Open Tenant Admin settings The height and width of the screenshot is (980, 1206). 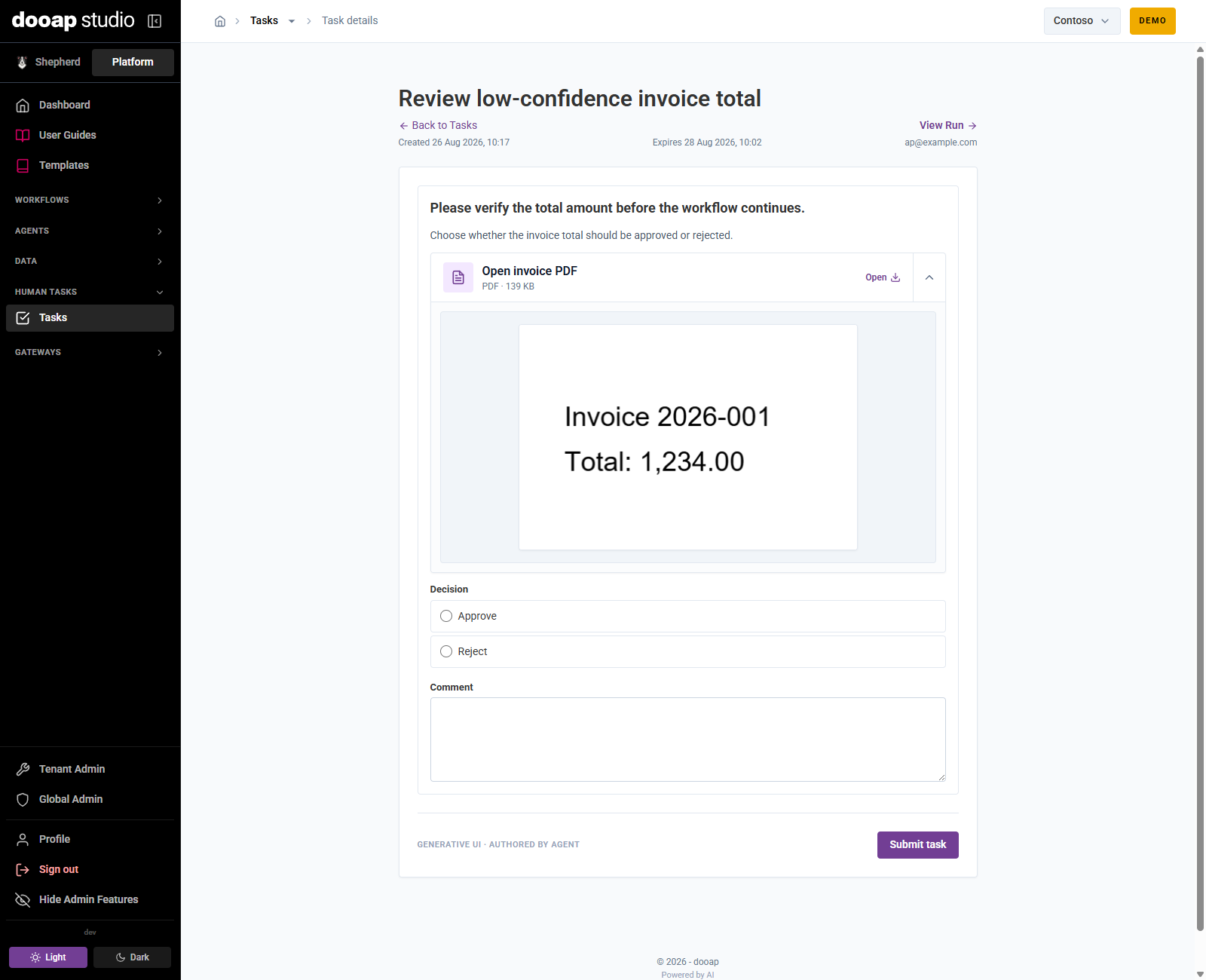[x=90, y=769]
